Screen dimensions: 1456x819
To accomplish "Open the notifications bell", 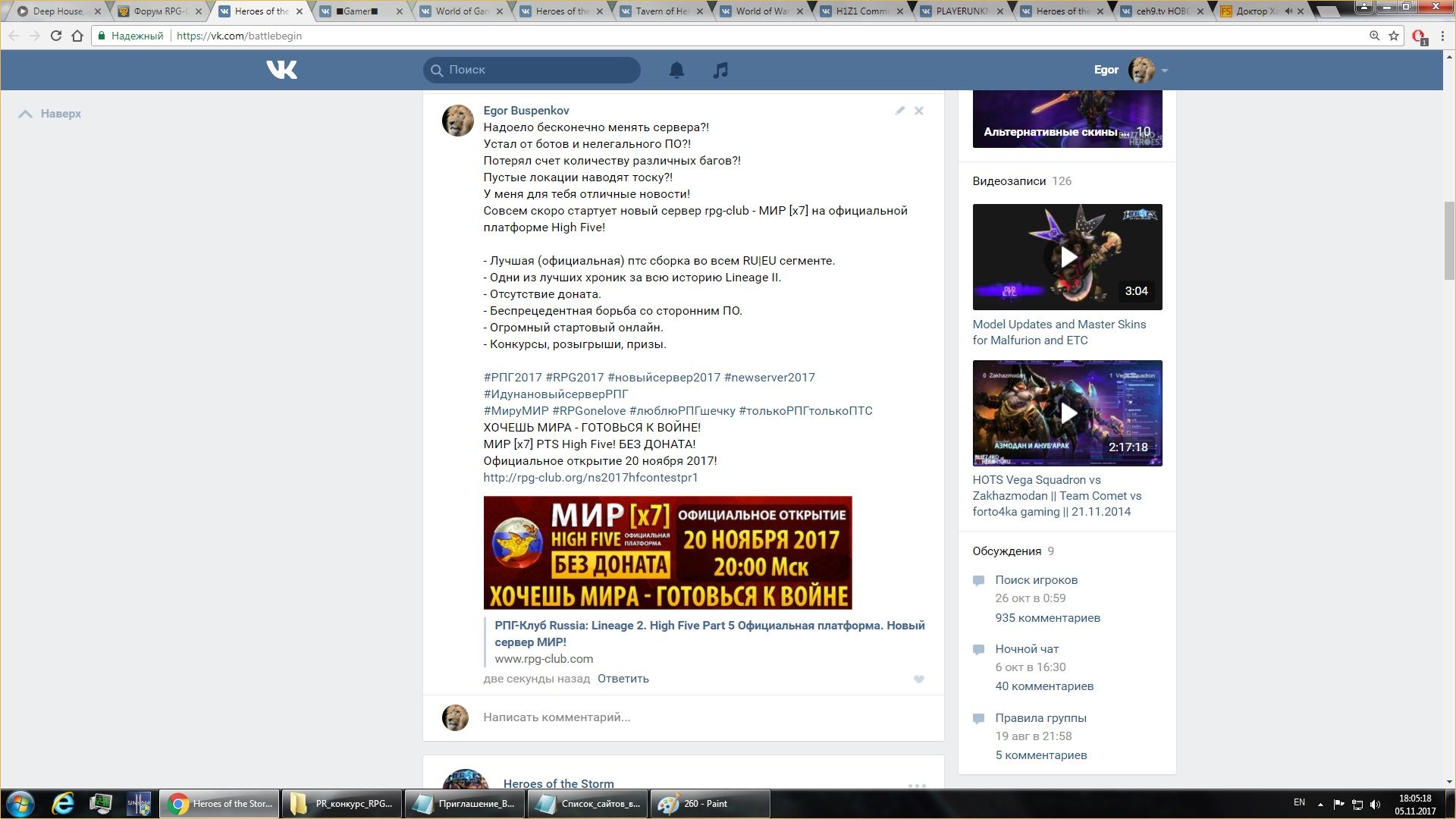I will [x=676, y=70].
